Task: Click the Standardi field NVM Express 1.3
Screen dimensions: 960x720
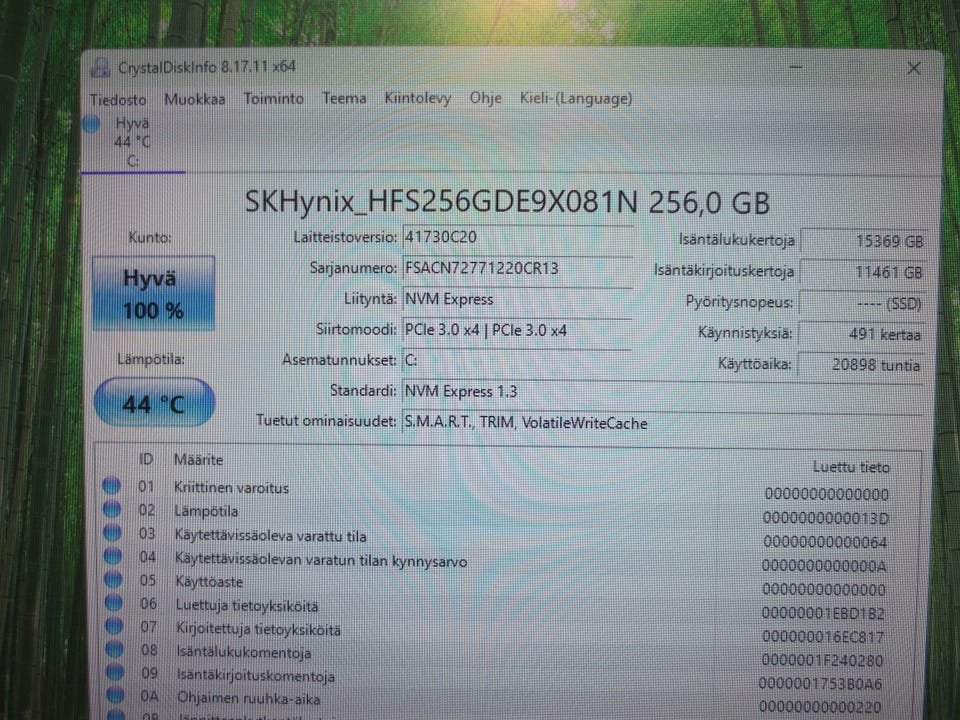Action: pos(662,392)
